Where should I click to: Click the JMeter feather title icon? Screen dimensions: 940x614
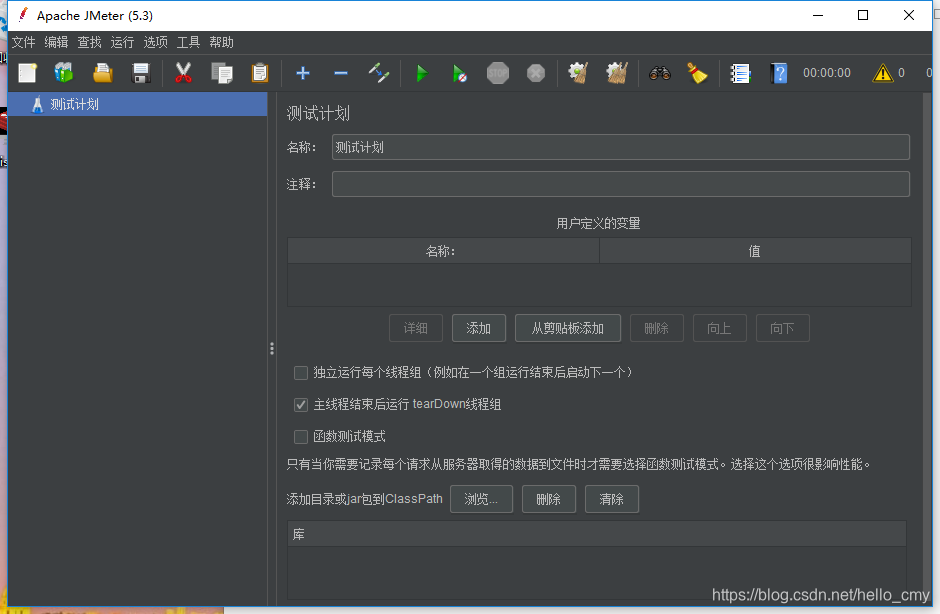(x=23, y=15)
